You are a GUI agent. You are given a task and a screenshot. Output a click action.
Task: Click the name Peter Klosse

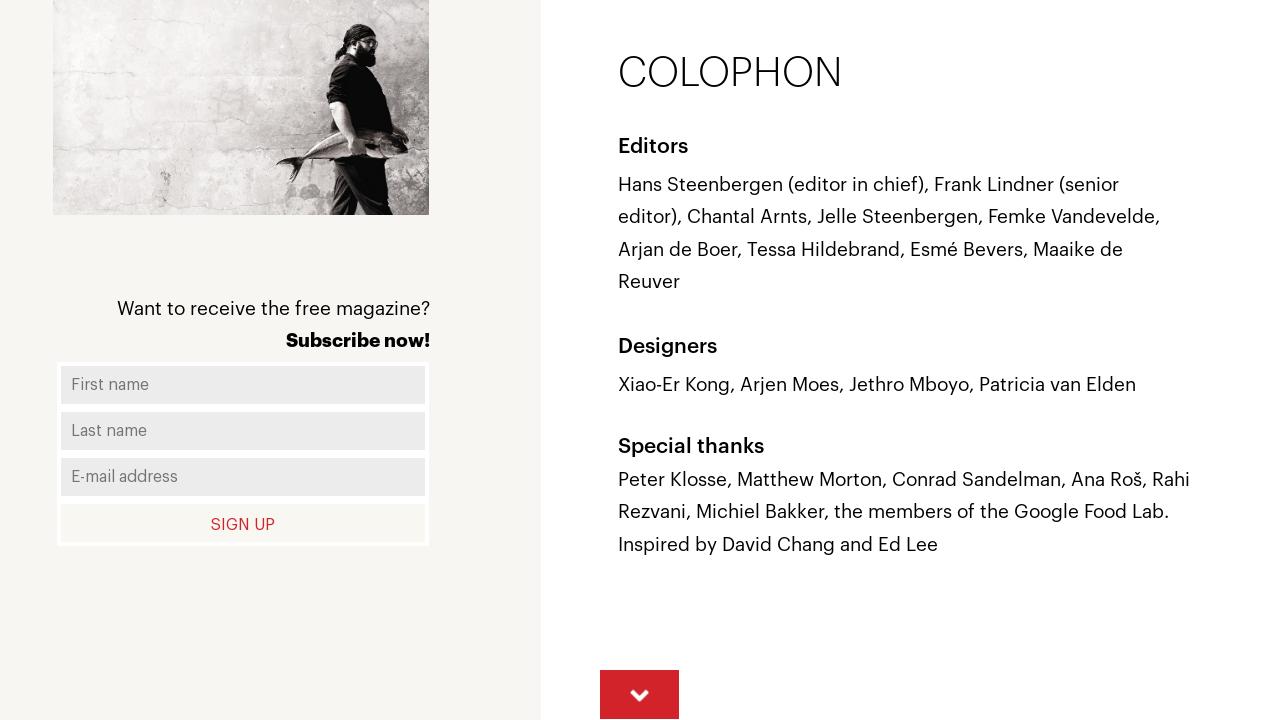click(x=672, y=479)
